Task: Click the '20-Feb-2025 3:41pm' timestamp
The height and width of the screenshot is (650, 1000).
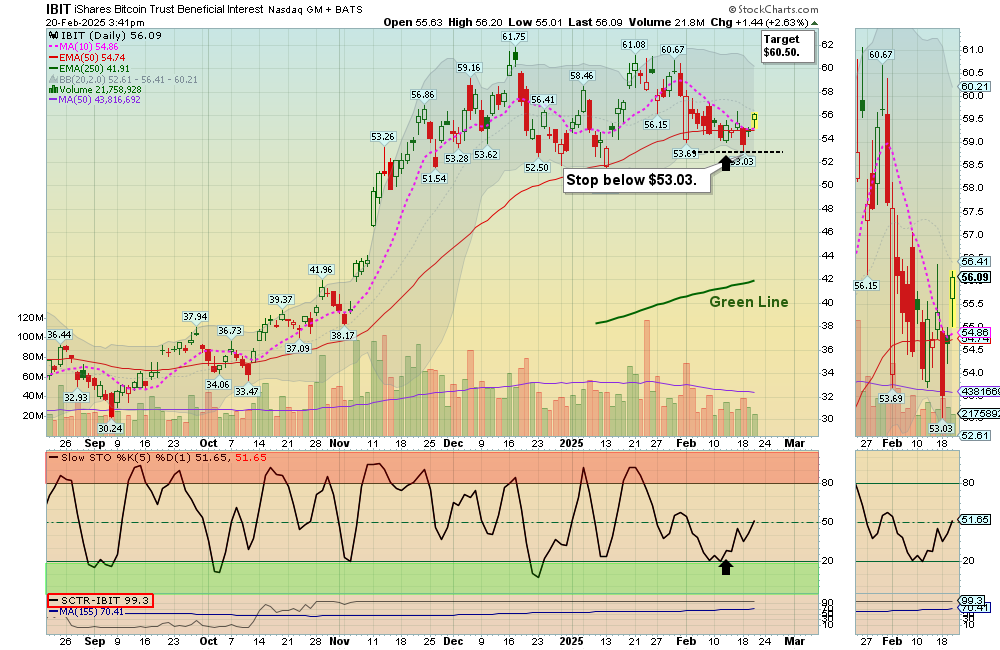Action: (95, 22)
